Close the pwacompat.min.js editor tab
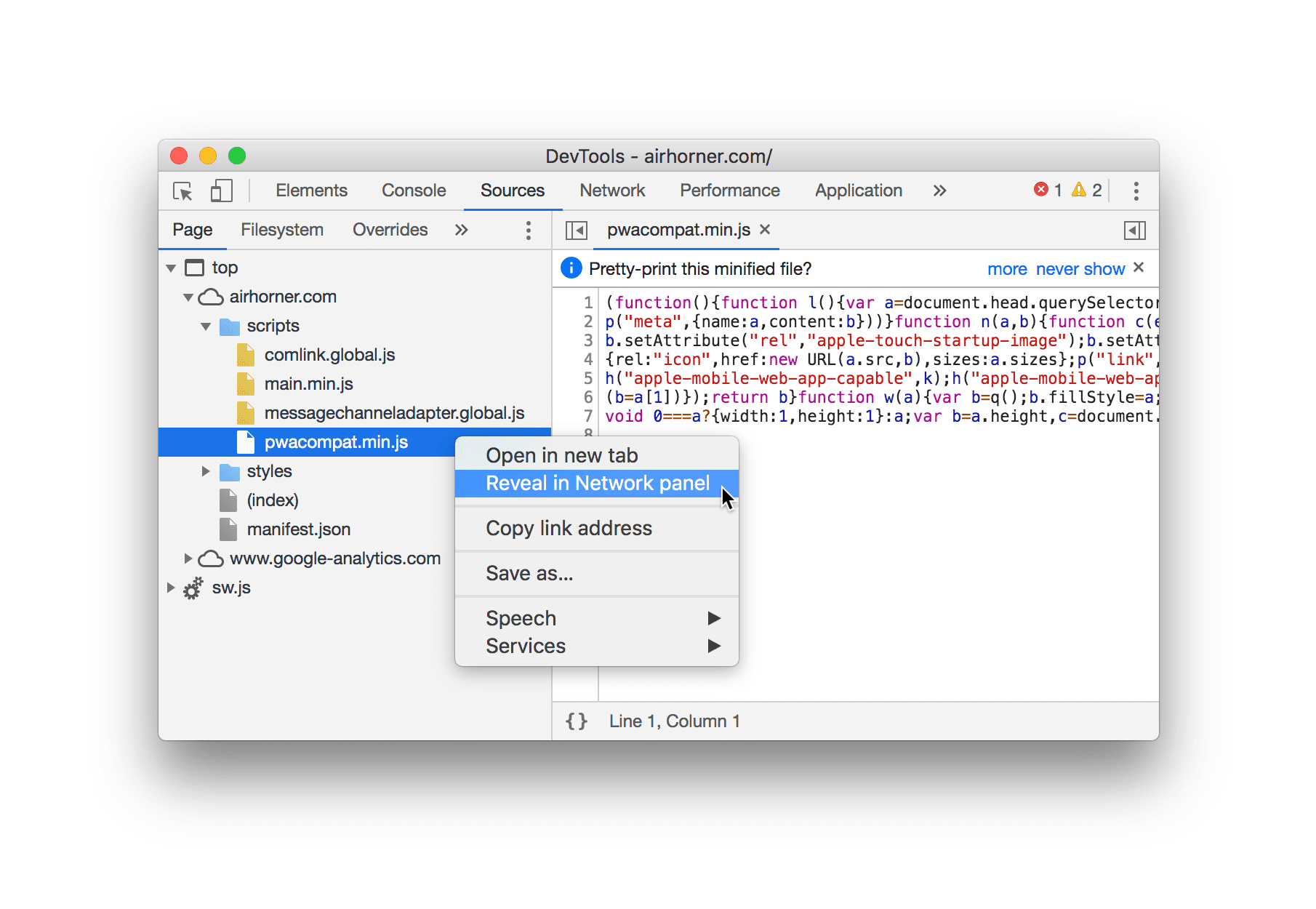The width and height of the screenshot is (1316, 909). click(764, 230)
